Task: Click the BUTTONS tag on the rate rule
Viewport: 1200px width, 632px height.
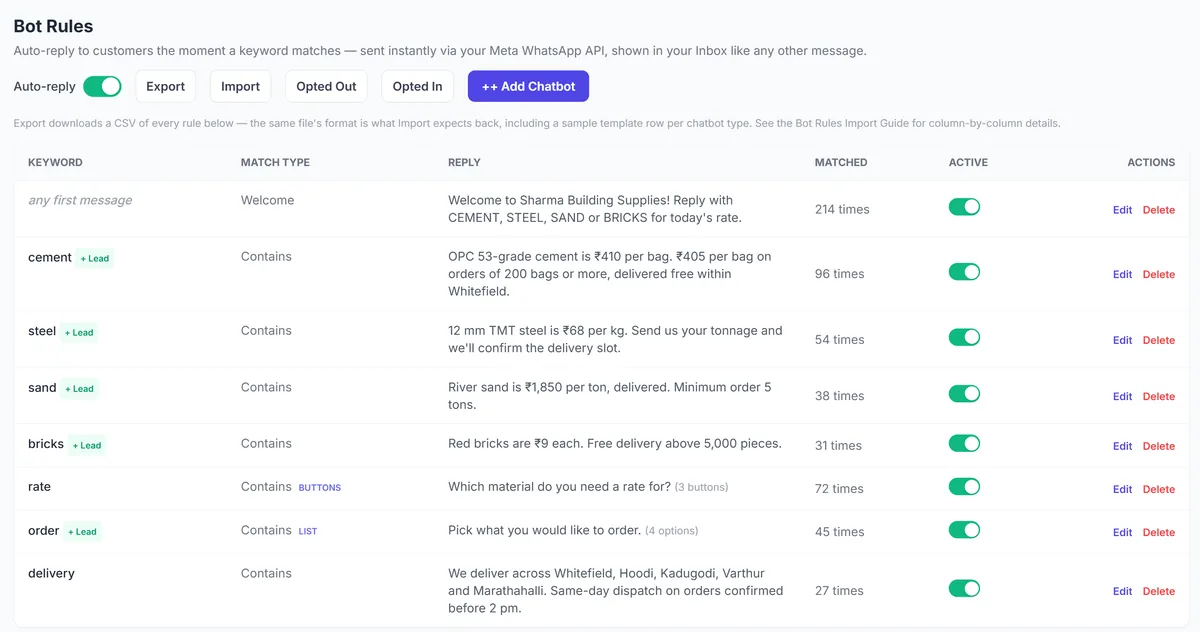Action: click(320, 488)
